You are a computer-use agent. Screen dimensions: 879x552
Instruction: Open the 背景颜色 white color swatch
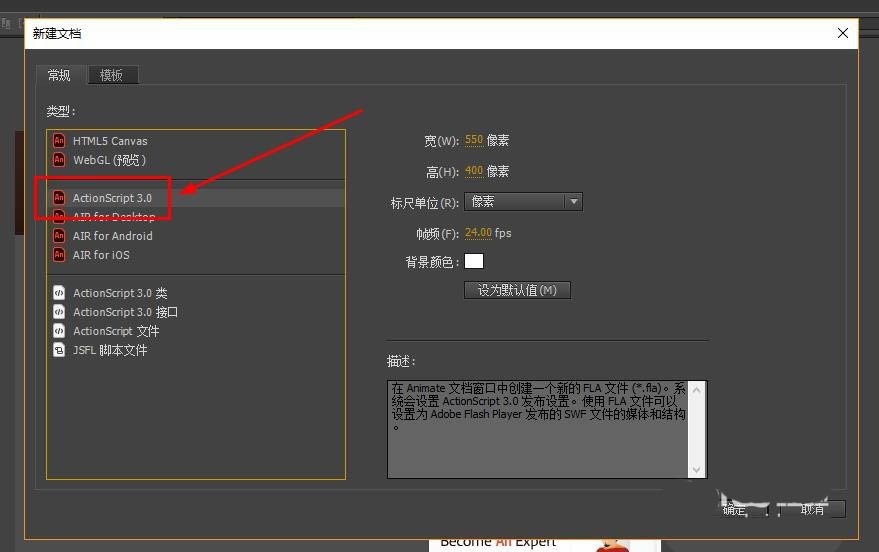[x=474, y=261]
